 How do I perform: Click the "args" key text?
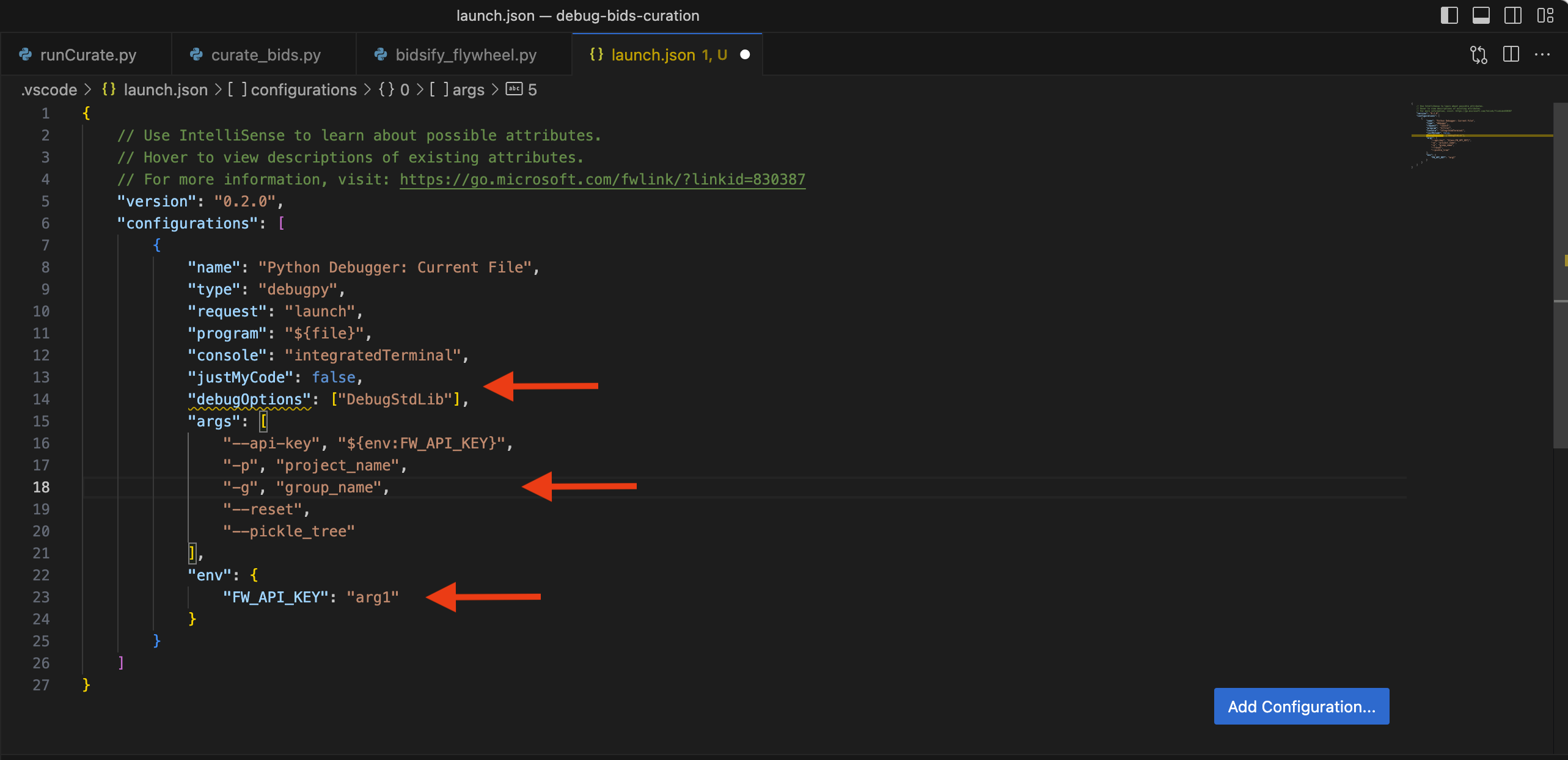pos(214,421)
